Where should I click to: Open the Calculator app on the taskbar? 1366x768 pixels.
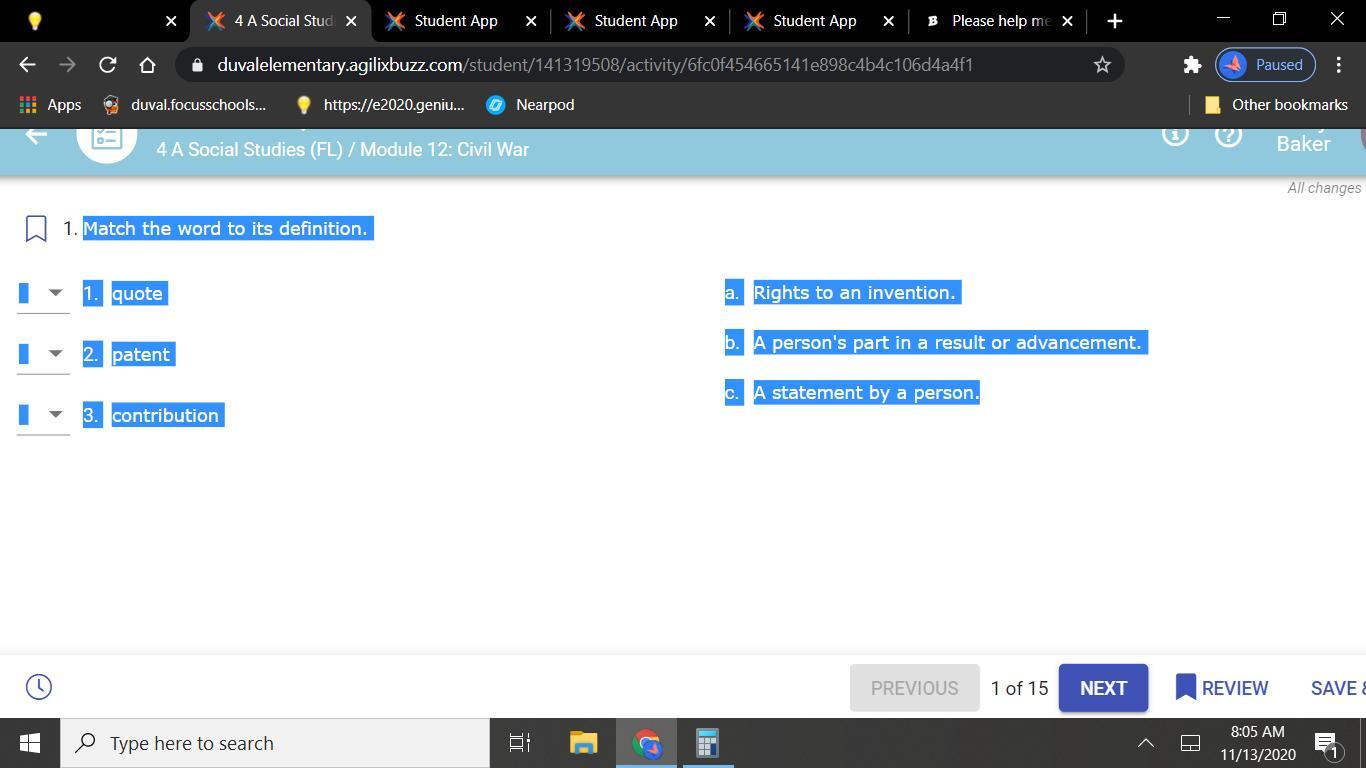(708, 743)
